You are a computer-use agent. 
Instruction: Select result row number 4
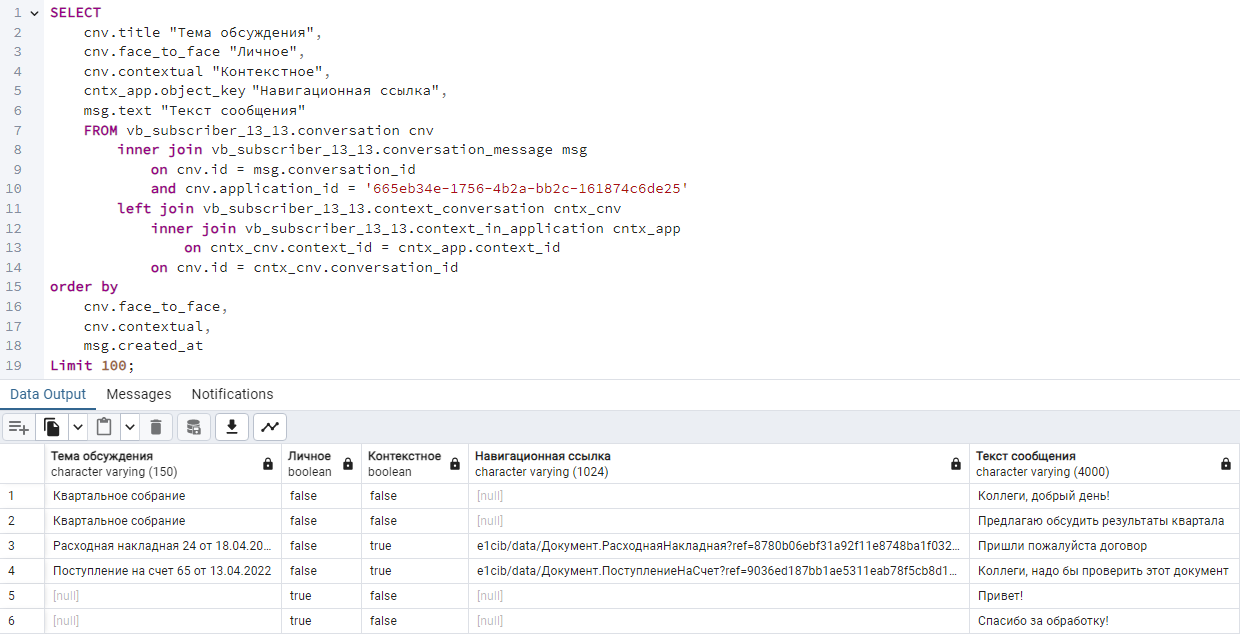coord(22,571)
